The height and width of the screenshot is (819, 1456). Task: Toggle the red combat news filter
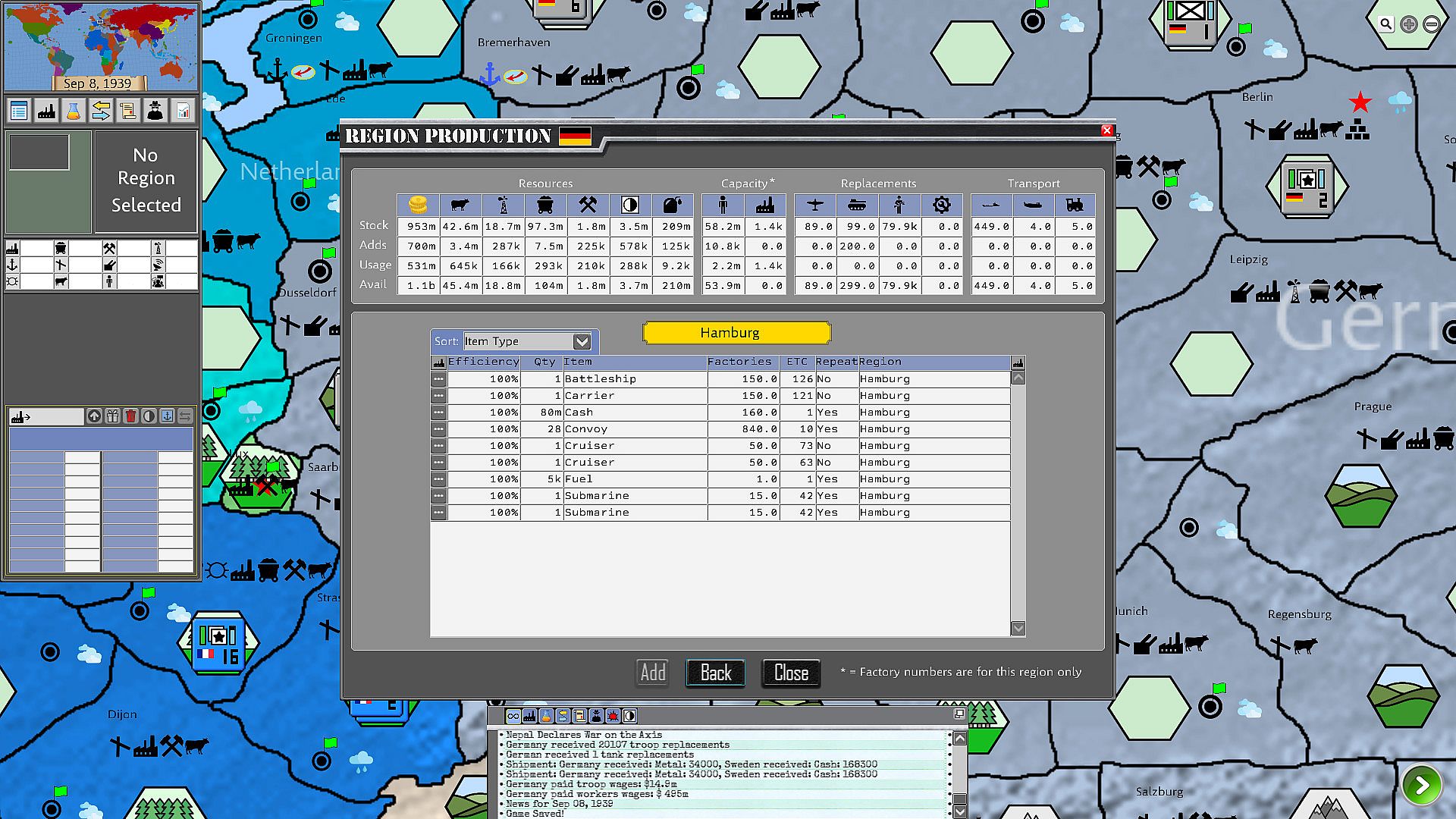613,716
